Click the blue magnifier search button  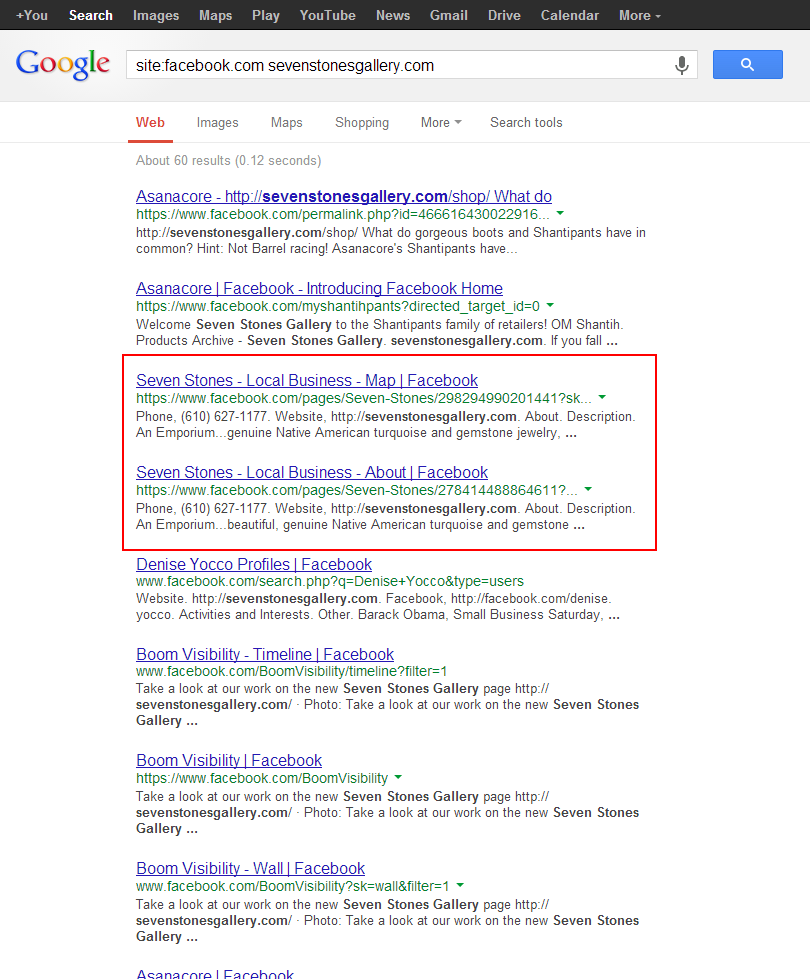pos(748,64)
